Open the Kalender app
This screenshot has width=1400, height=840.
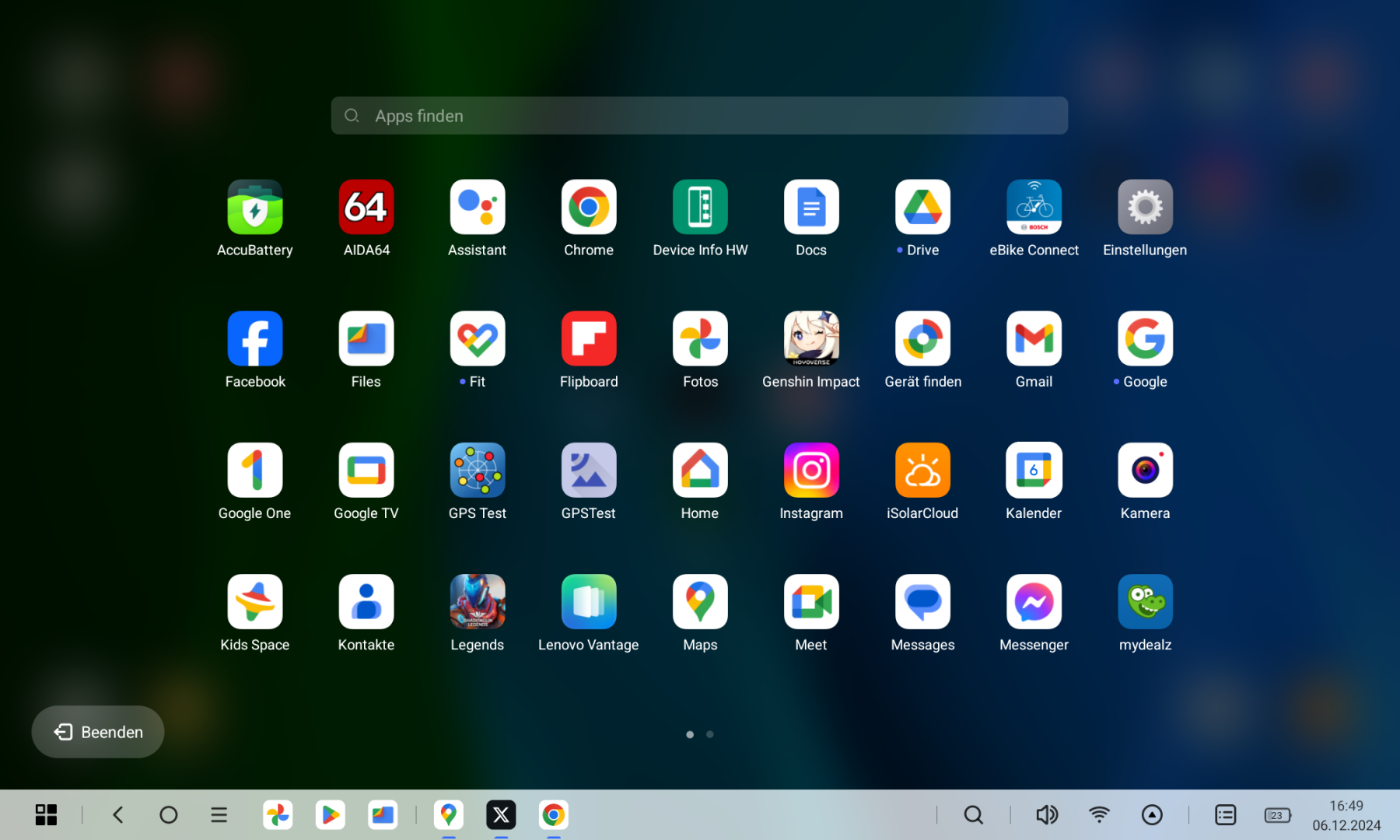click(1034, 470)
